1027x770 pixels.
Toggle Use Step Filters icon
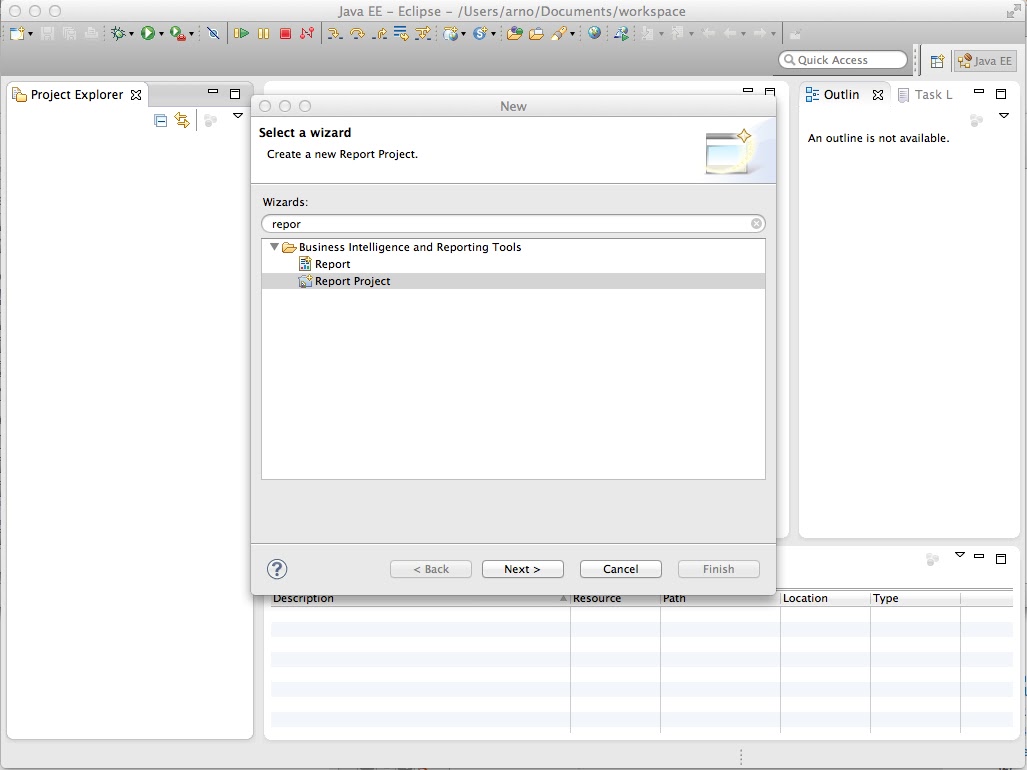point(423,33)
